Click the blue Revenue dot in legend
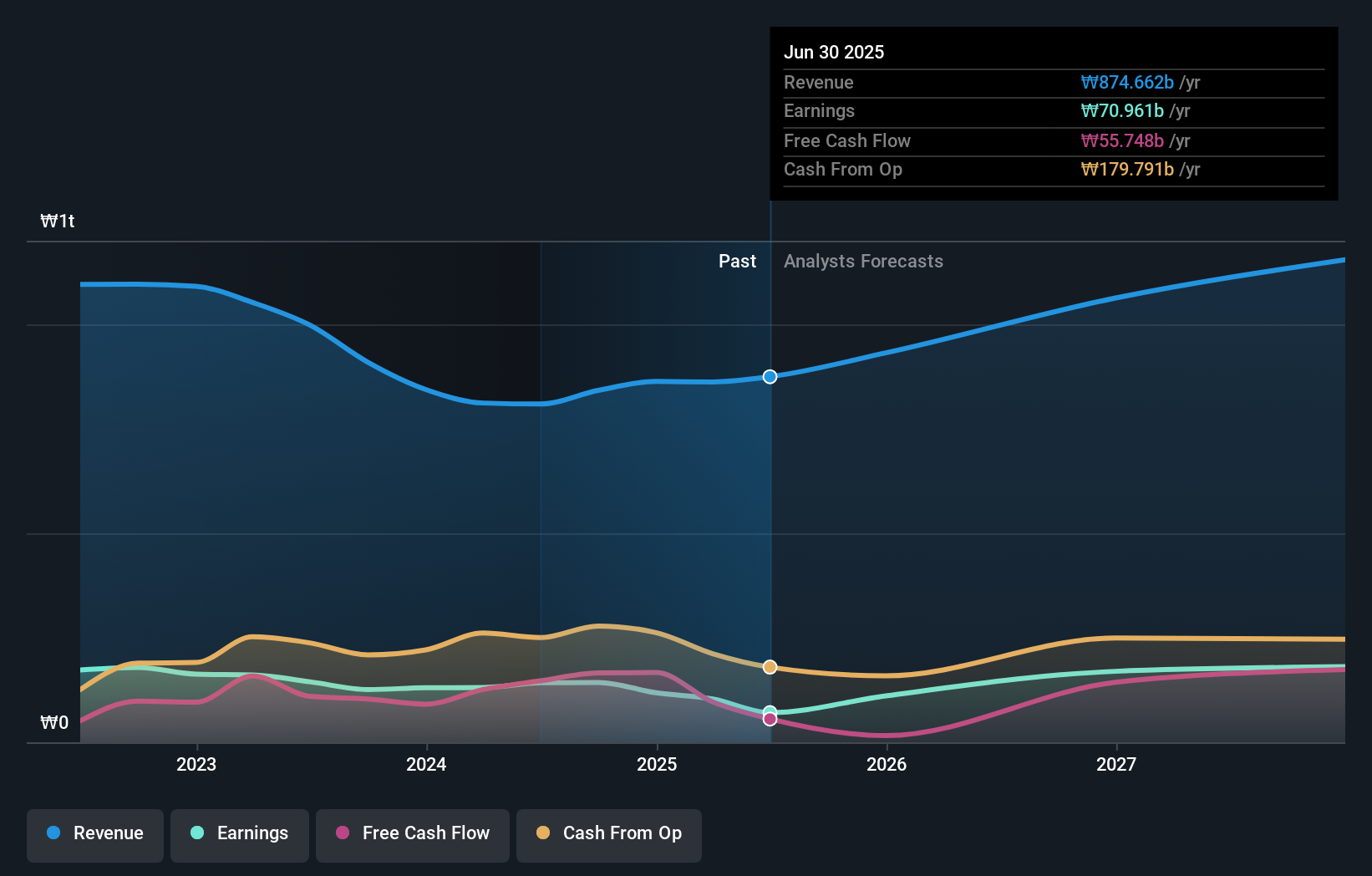Image resolution: width=1372 pixels, height=876 pixels. [x=53, y=833]
